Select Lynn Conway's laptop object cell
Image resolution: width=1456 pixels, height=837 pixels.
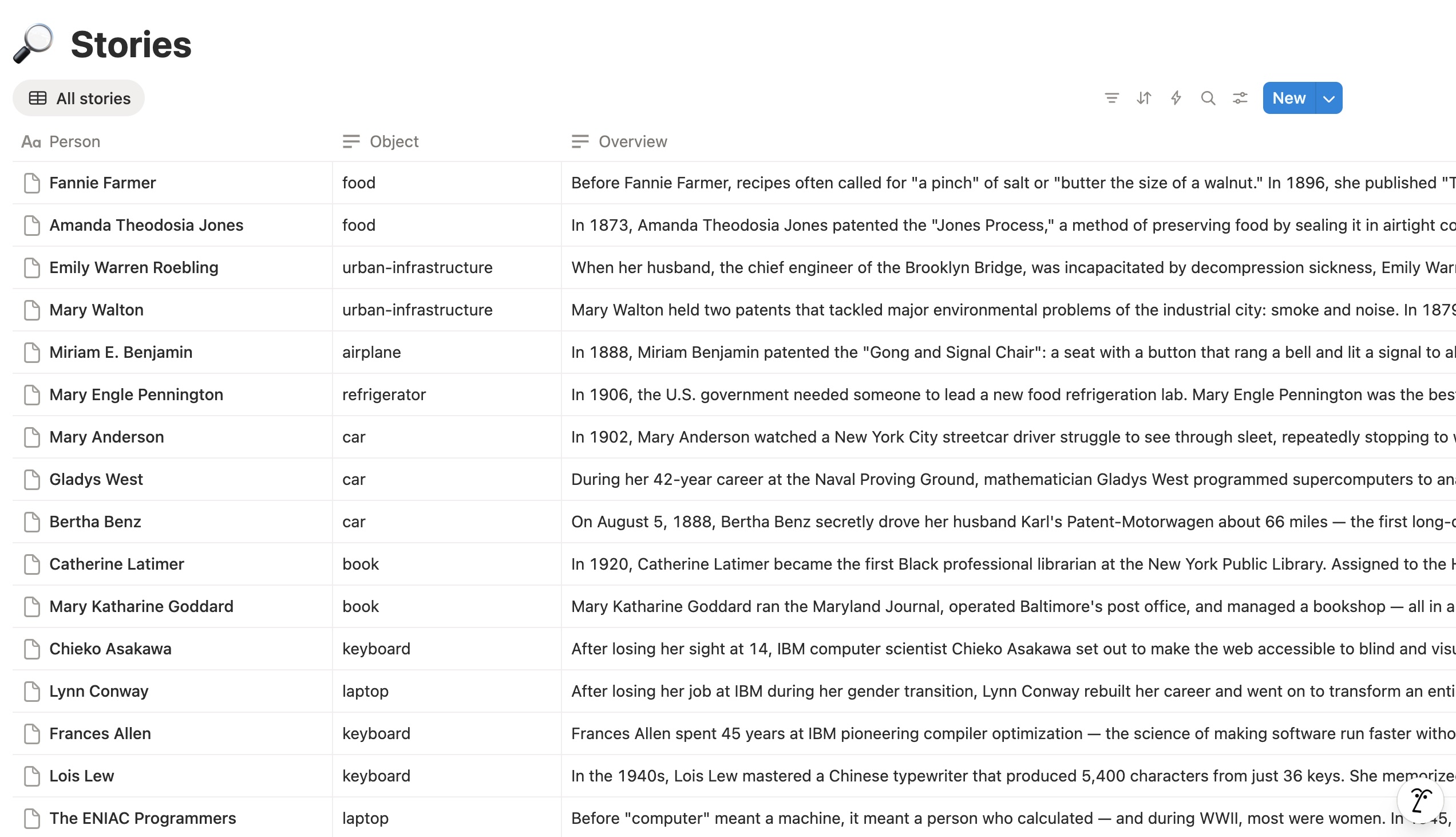pos(447,692)
